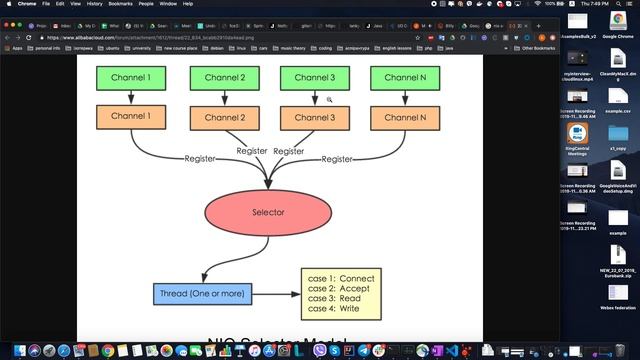Open the Bookmarks menu

tap(120, 4)
